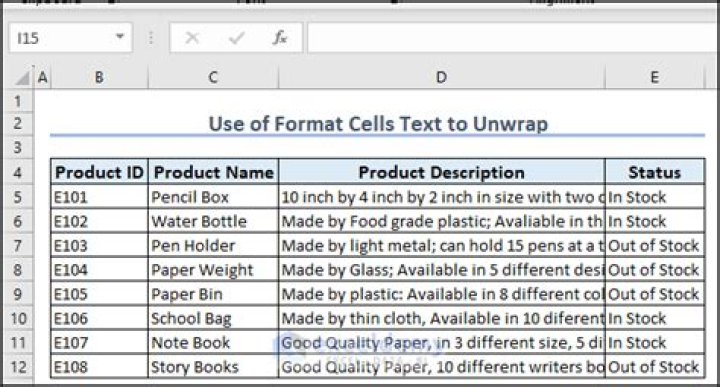Viewport: 720px width, 387px height.
Task: Select 'In Stock' status for School Bag
Action: [x=655, y=319]
